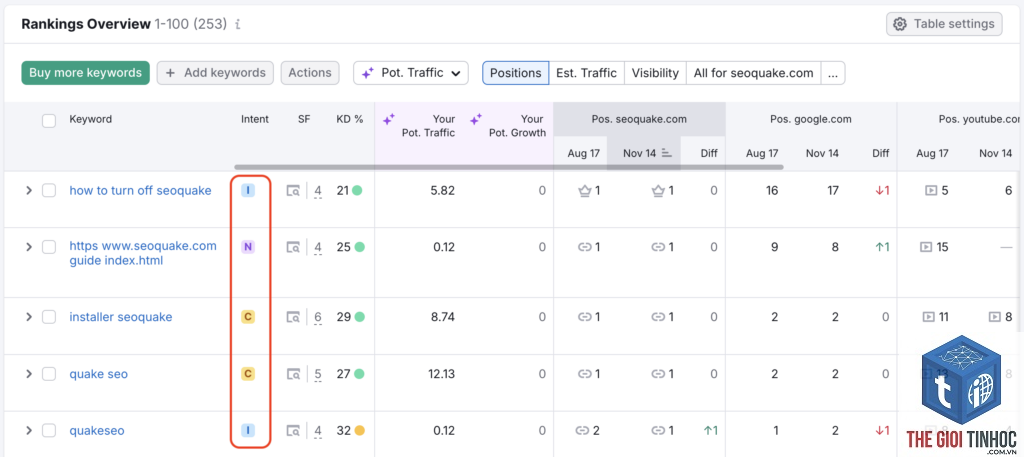1024x457 pixels.
Task: Open keyword link quake seo
Action: [99, 374]
